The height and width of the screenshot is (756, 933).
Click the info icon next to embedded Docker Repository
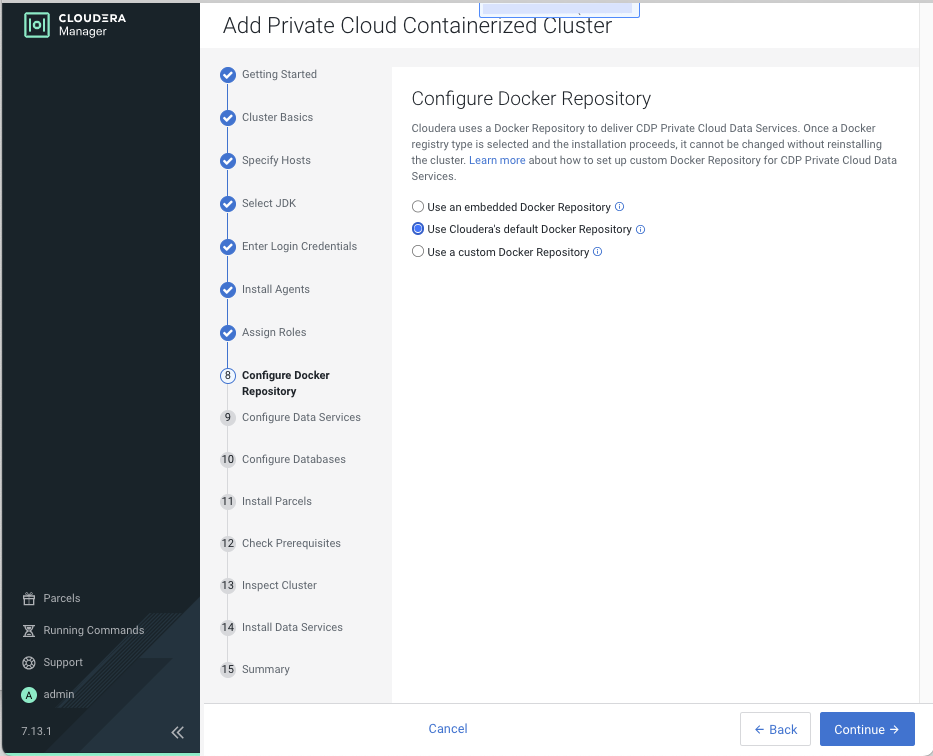[619, 206]
